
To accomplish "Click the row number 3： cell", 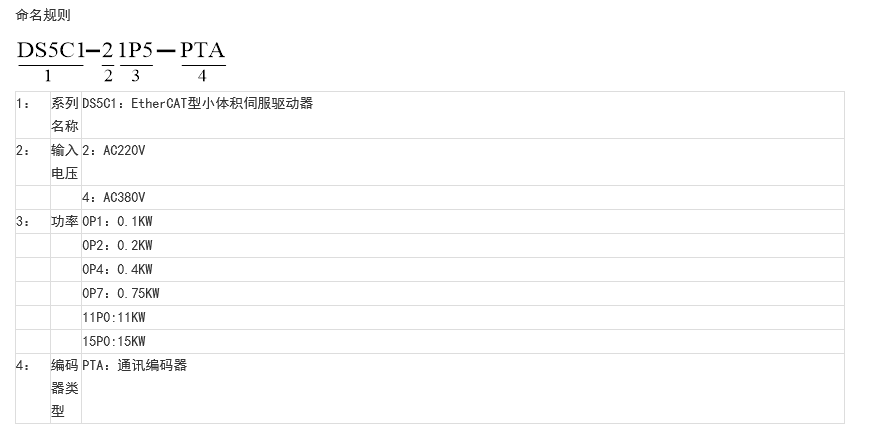I will pyautogui.click(x=24, y=222).
